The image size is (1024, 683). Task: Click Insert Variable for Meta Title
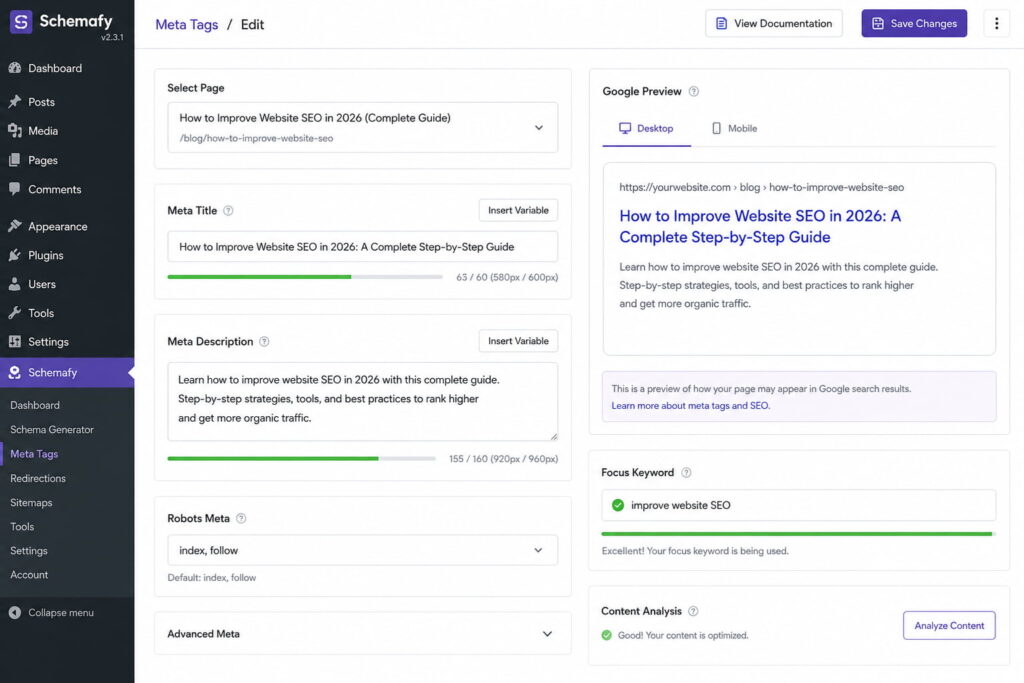click(518, 210)
